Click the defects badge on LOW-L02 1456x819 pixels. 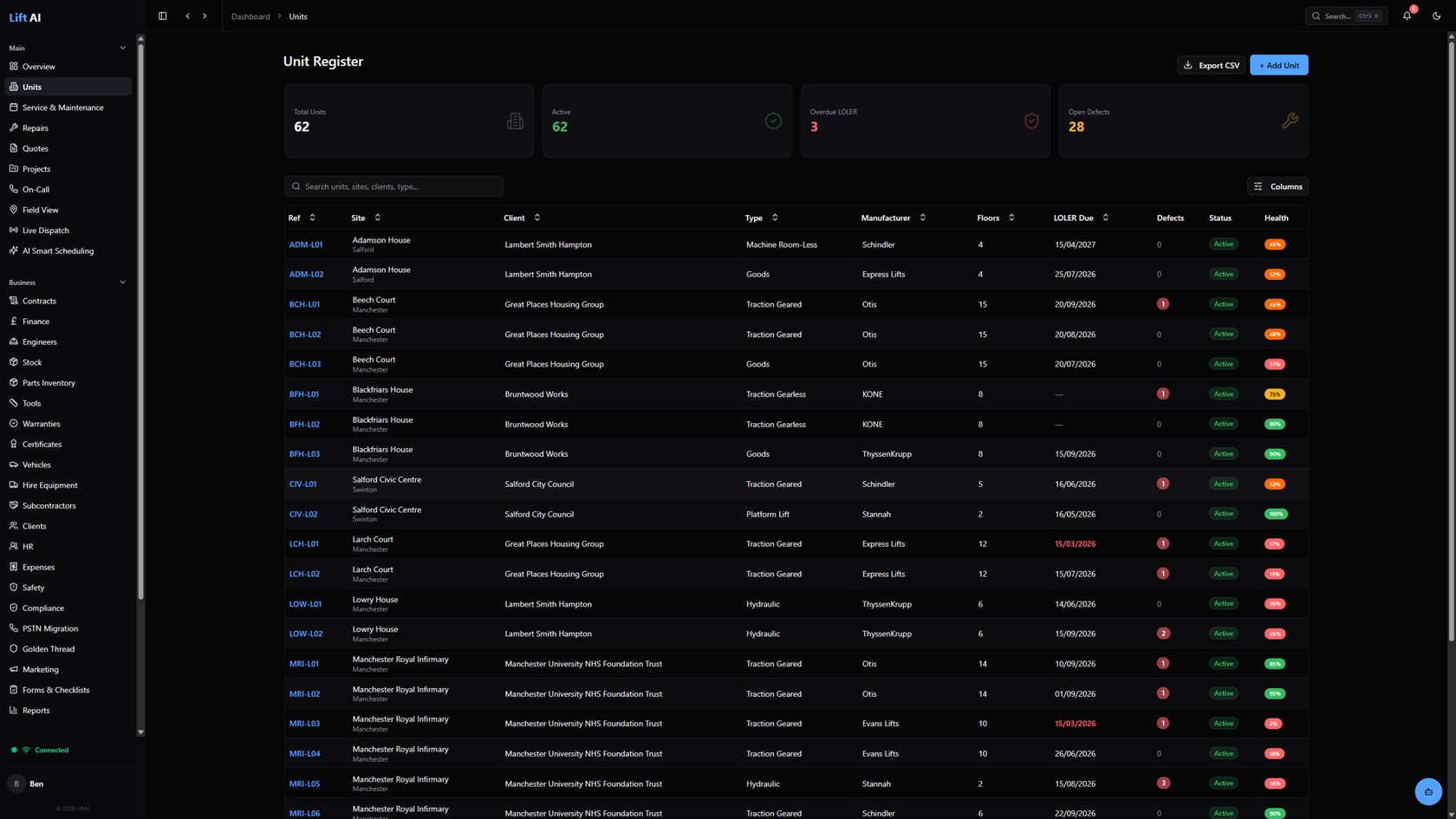(x=1163, y=634)
